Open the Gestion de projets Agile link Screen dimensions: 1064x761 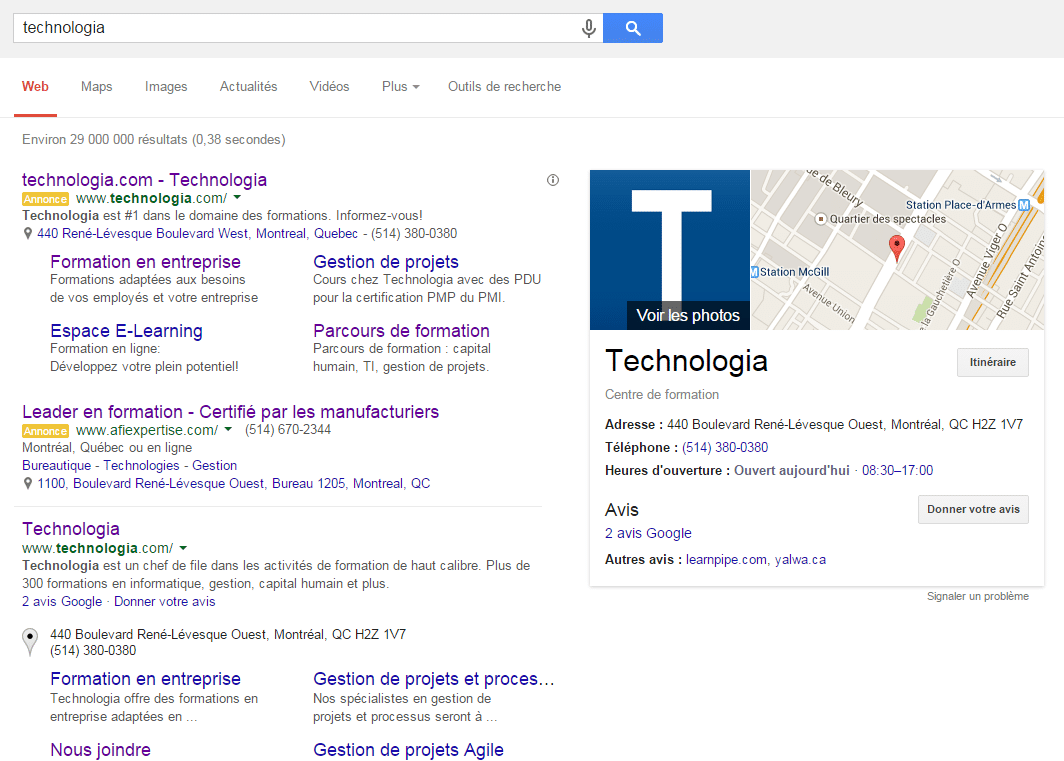click(x=408, y=750)
